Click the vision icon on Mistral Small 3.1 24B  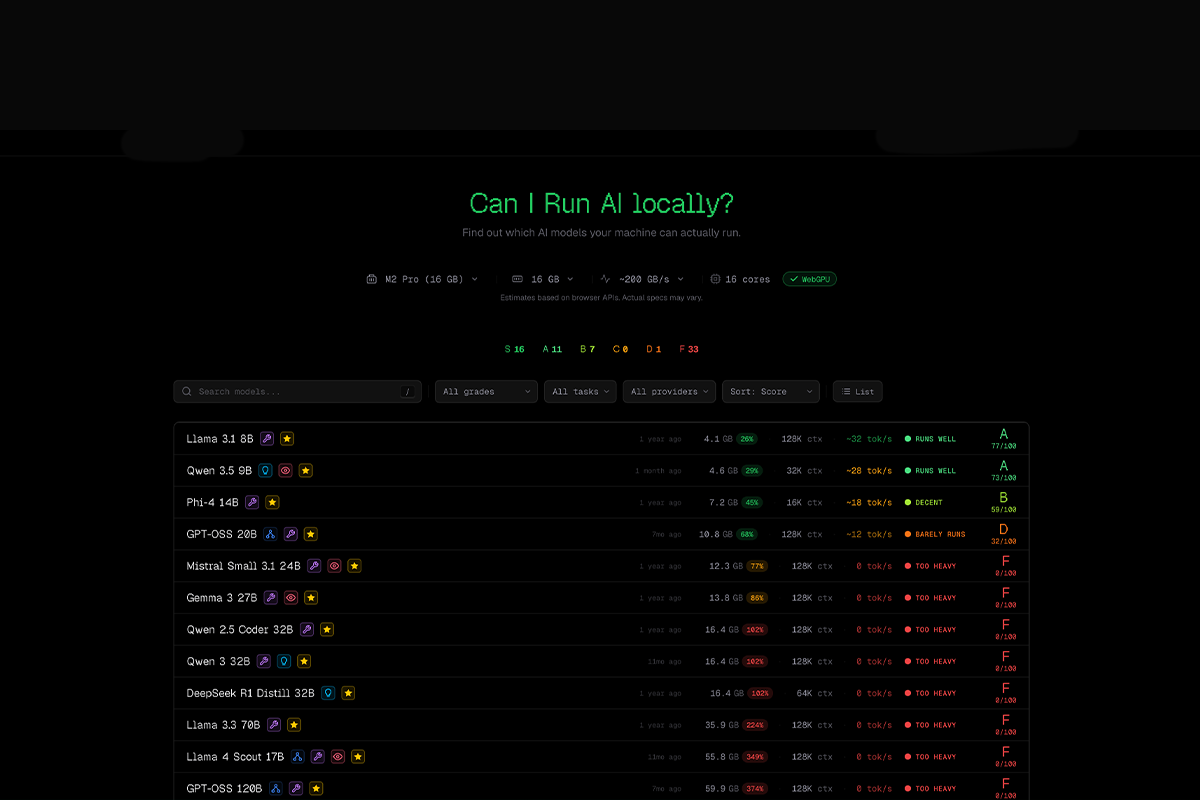pos(334,565)
